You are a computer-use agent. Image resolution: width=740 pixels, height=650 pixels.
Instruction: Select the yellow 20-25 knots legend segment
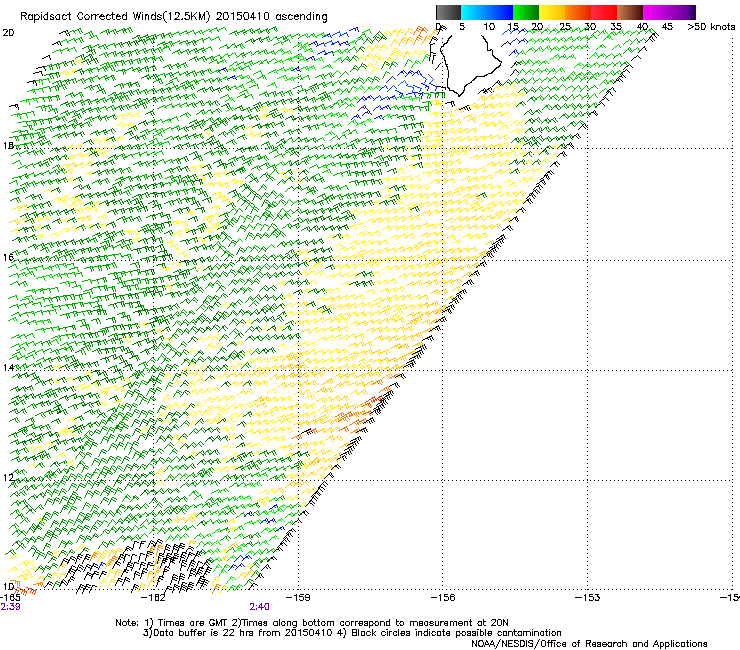click(552, 12)
